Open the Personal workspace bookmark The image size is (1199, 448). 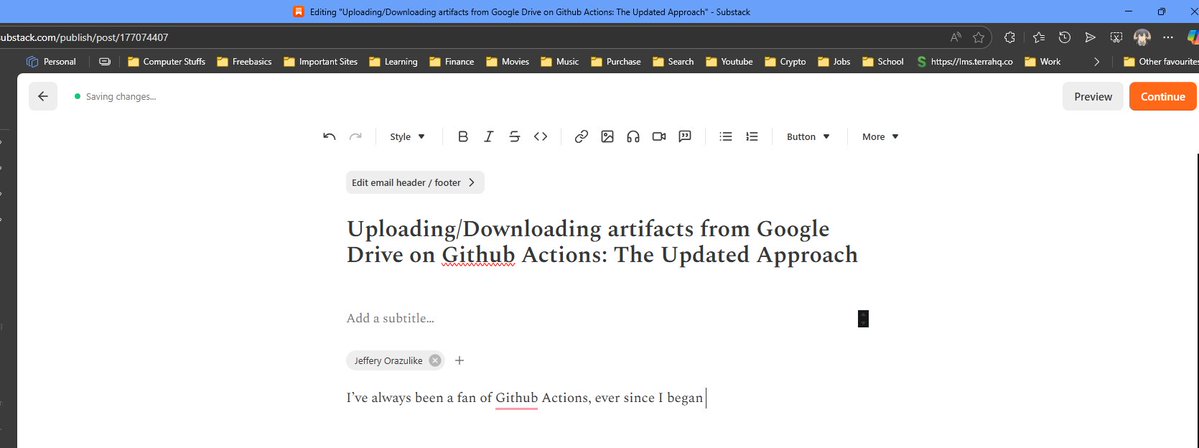coord(51,62)
